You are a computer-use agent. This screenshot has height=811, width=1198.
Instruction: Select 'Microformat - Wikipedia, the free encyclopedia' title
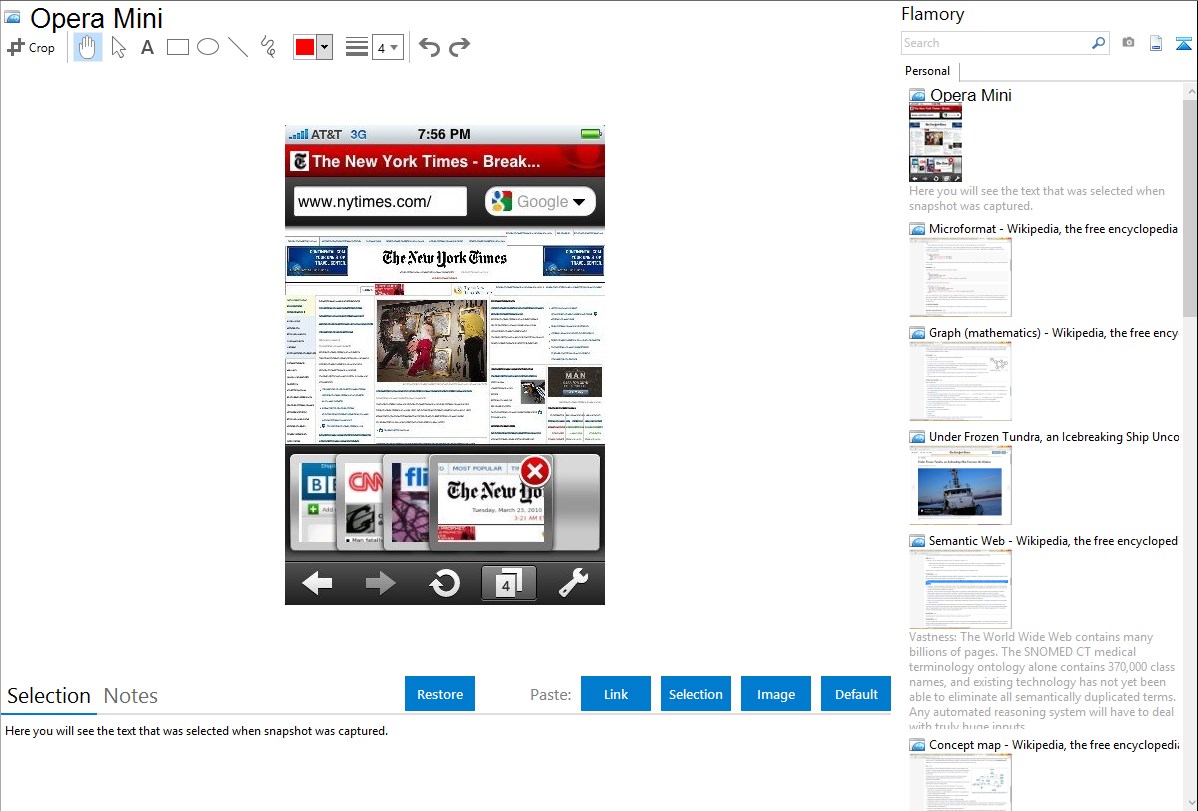pyautogui.click(x=1053, y=229)
